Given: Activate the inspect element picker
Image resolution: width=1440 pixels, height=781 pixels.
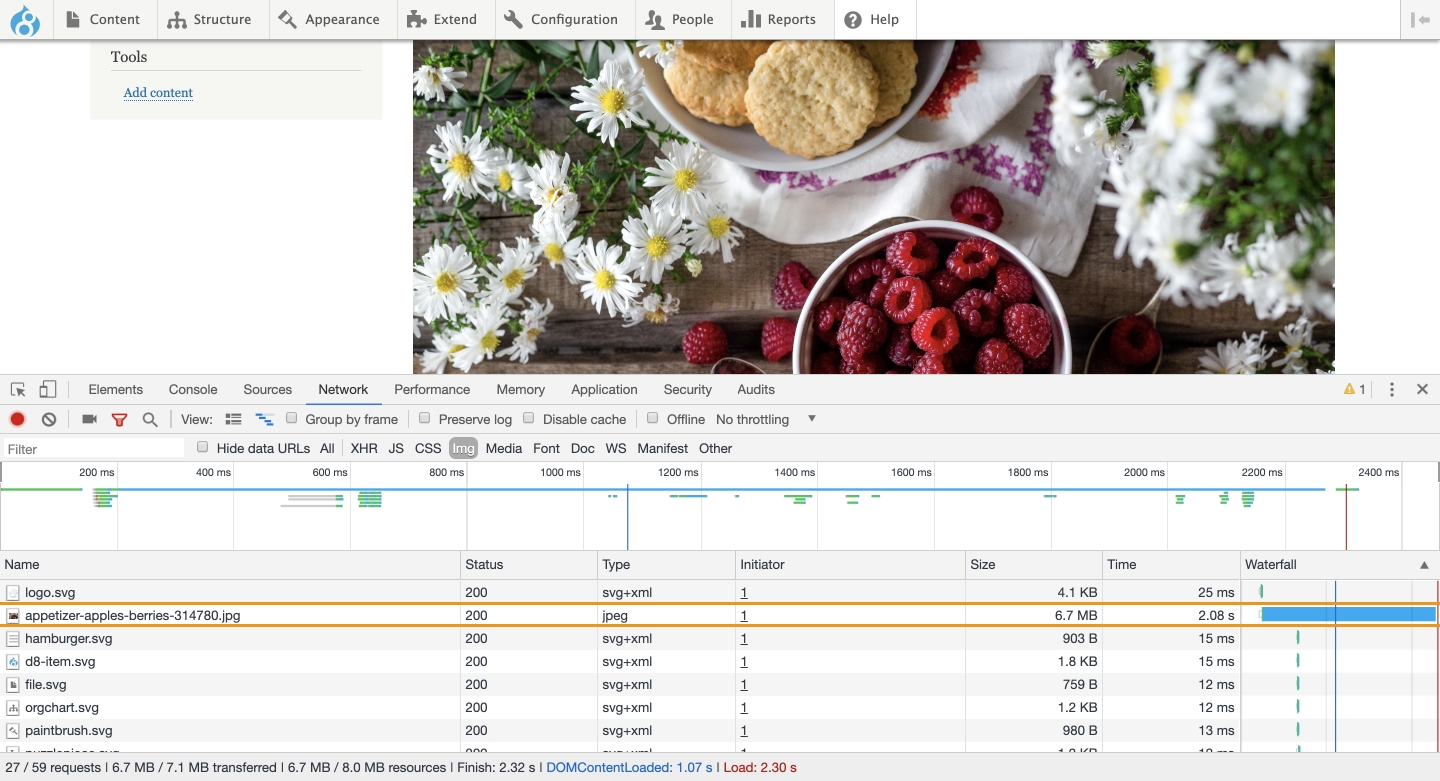Looking at the screenshot, I should pyautogui.click(x=18, y=390).
